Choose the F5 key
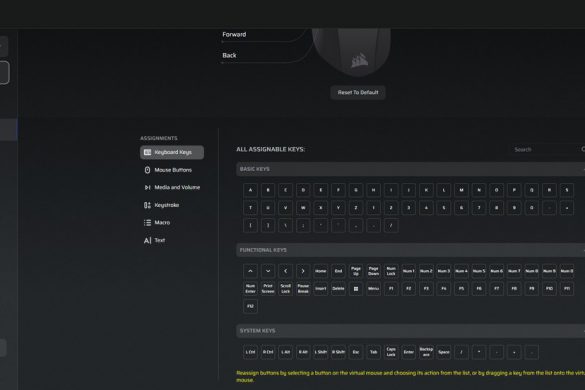 click(461, 288)
